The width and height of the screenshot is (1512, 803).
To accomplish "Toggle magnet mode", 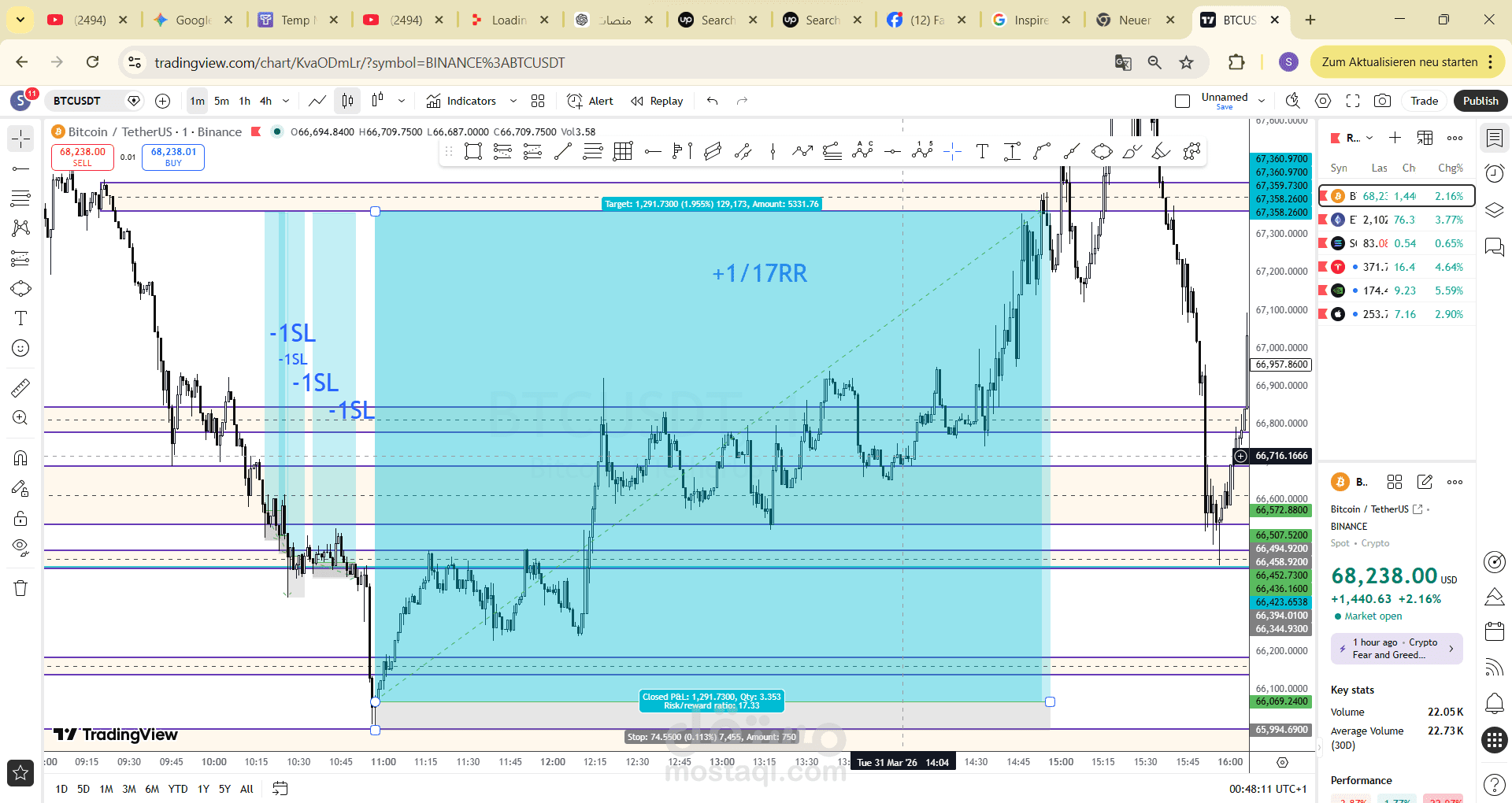I will [x=20, y=458].
